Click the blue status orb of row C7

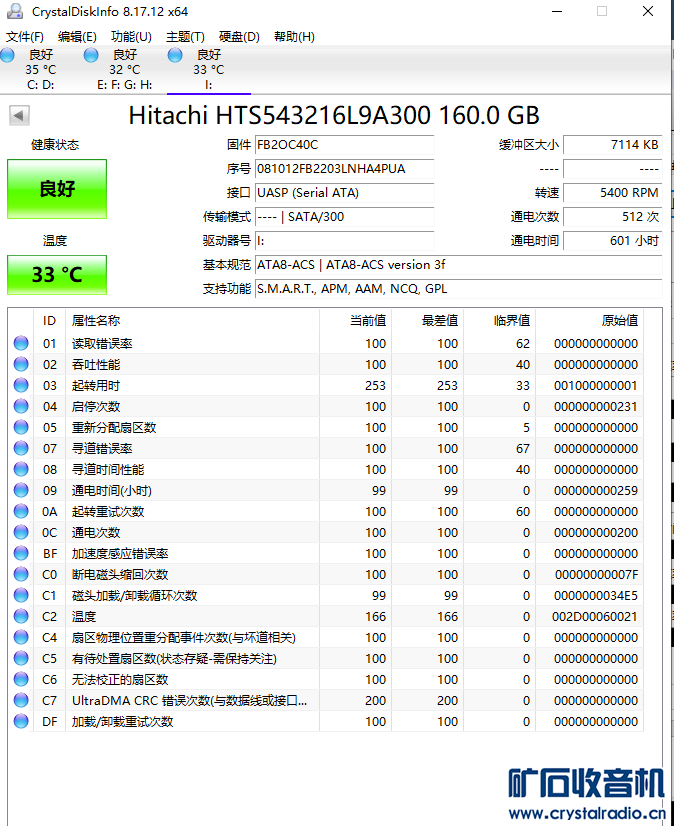(x=21, y=700)
